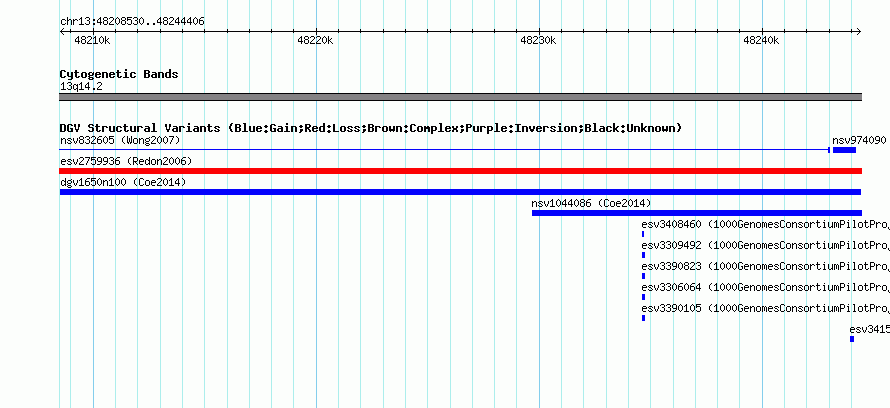Click the right arrowhead of the ruler
Screen dimensions: 890x408
pos(859,32)
